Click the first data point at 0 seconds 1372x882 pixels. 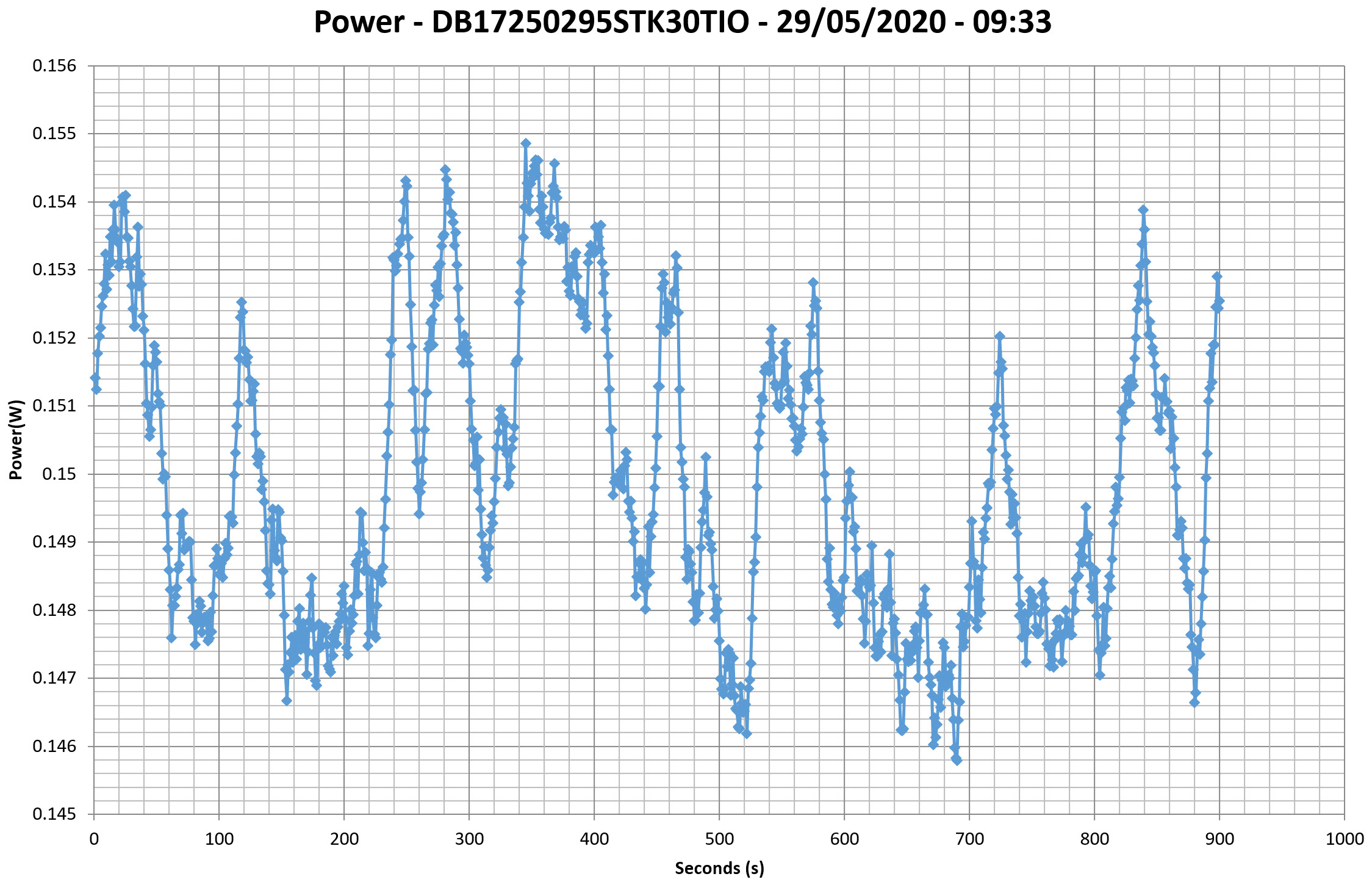[95, 378]
